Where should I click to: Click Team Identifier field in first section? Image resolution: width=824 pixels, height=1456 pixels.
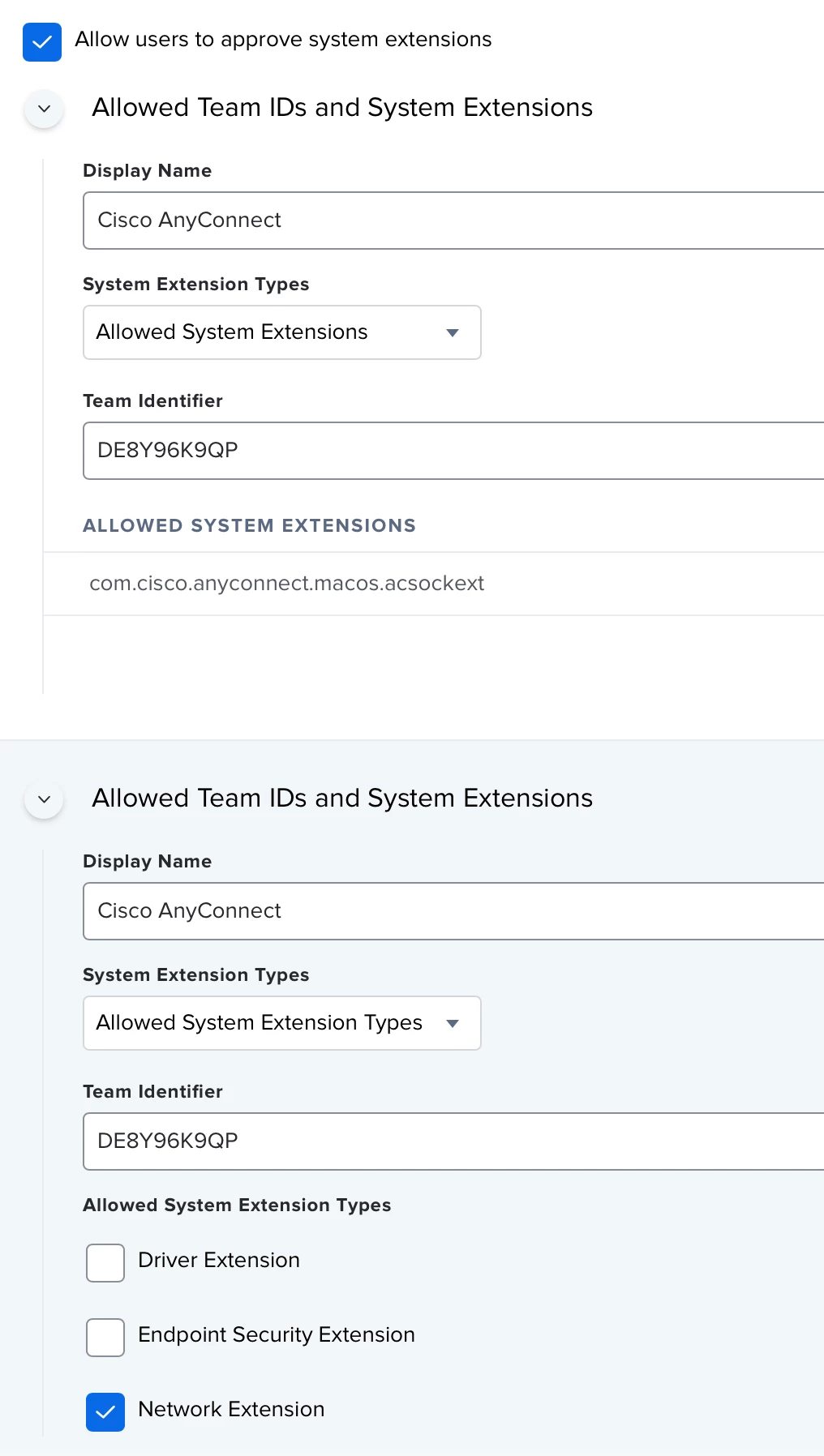coord(453,451)
